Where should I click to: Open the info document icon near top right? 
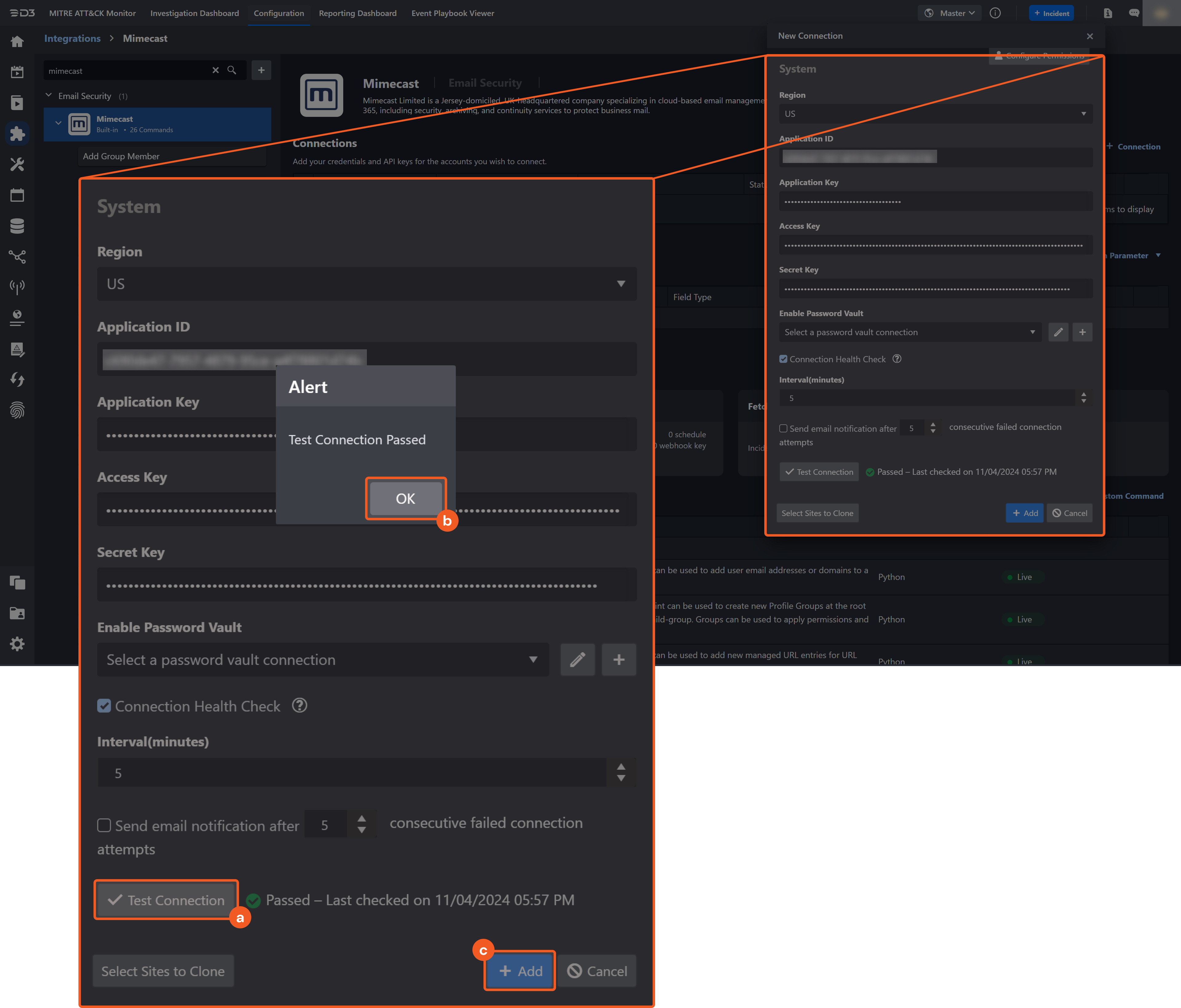1108,13
